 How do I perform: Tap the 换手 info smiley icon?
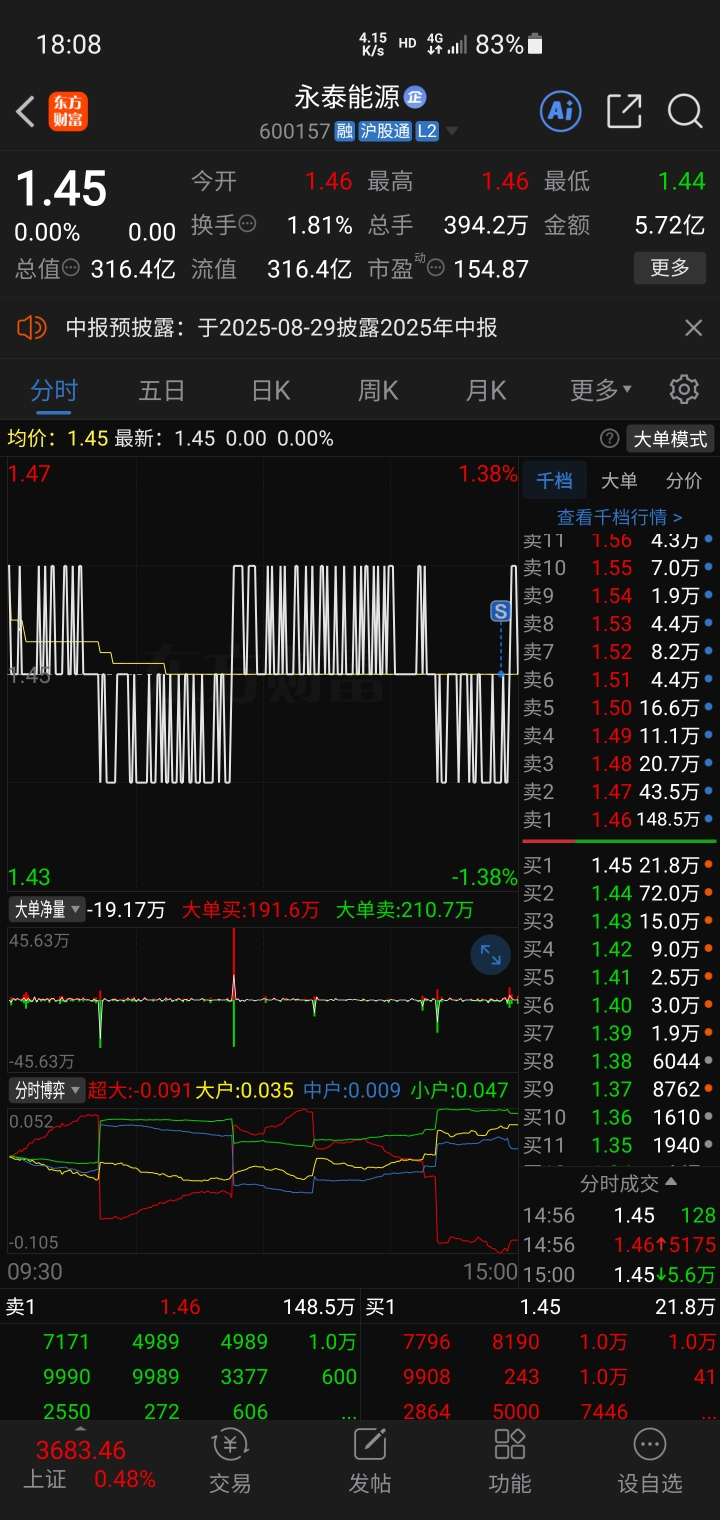pos(247,225)
